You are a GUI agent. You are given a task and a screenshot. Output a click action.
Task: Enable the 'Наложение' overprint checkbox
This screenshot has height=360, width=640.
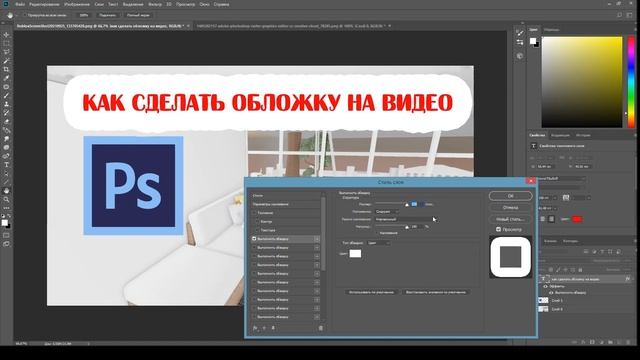click(x=378, y=233)
